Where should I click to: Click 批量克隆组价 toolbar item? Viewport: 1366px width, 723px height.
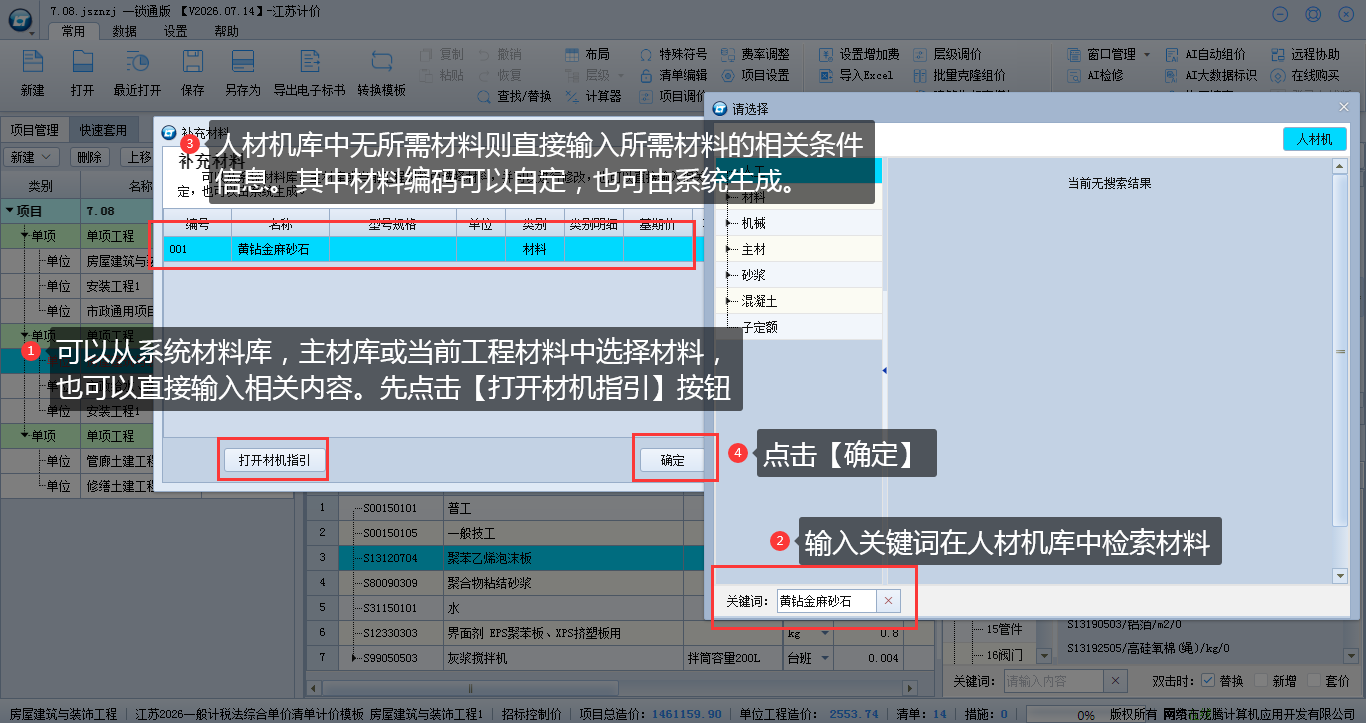[959, 75]
